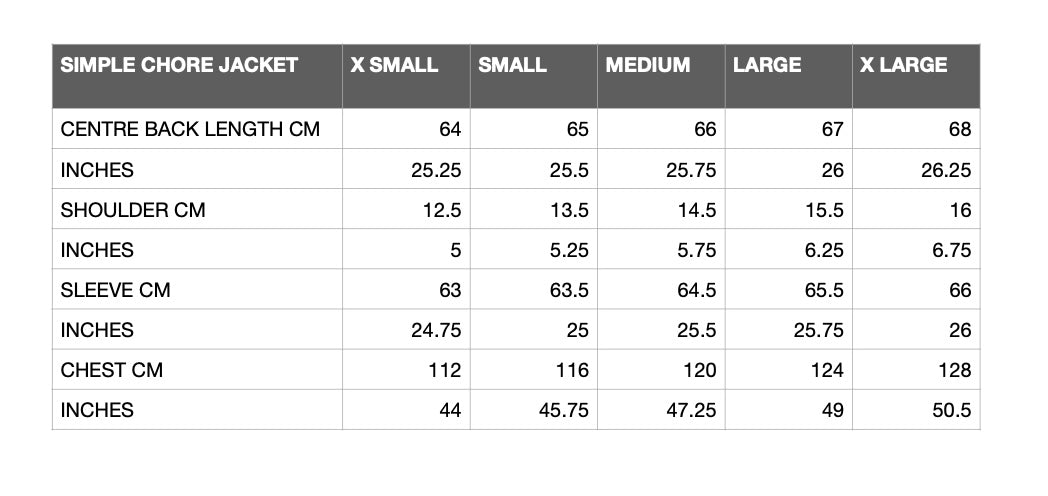Click the SLEEVE CM row label

(197, 289)
